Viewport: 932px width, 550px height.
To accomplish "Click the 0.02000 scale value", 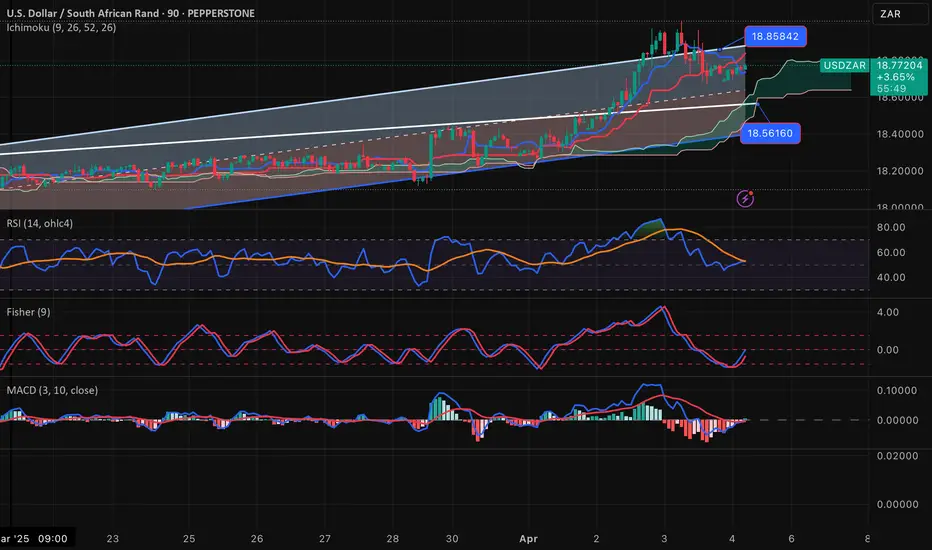I will coord(897,456).
